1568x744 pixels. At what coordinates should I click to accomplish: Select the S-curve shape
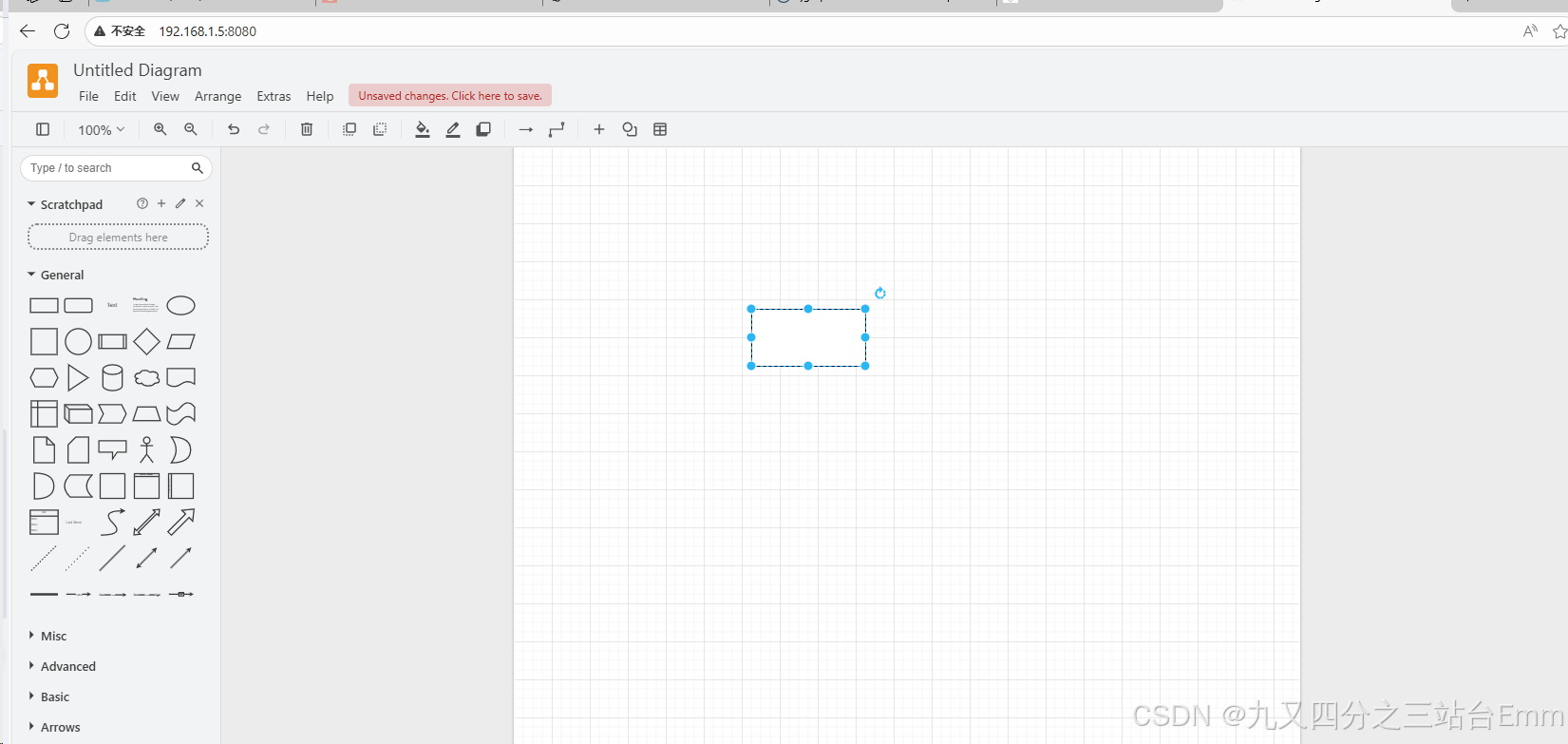pyautogui.click(x=112, y=522)
